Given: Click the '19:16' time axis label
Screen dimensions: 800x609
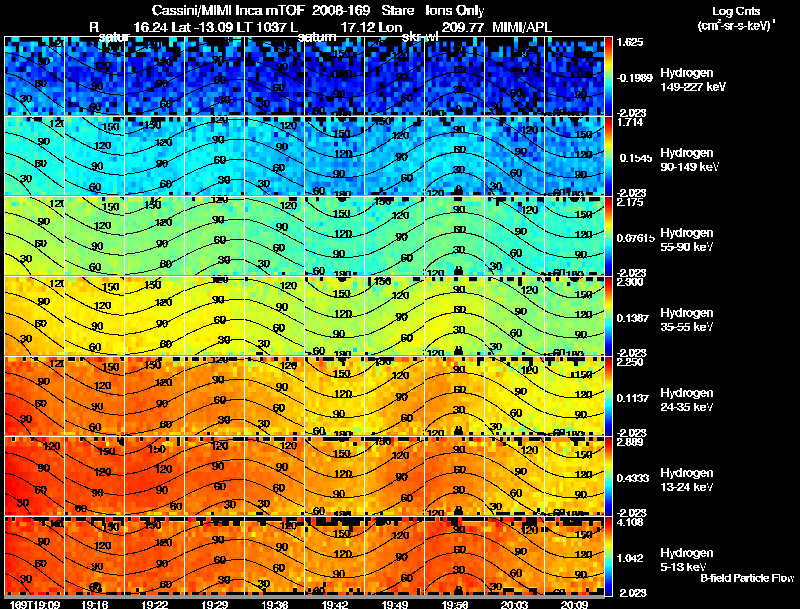Looking at the screenshot, I should click(x=95, y=604).
